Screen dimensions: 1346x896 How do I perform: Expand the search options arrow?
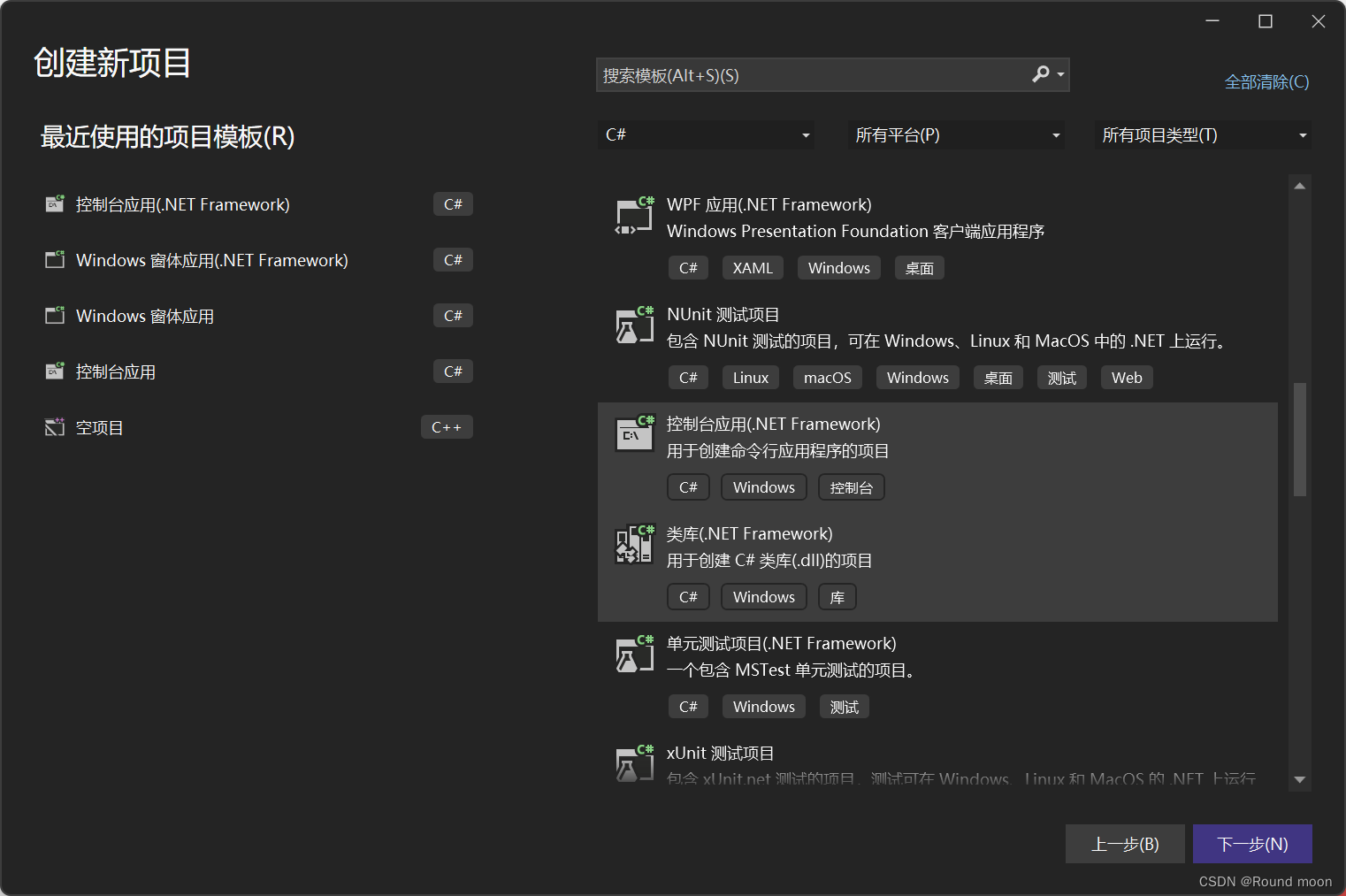coord(1060,75)
